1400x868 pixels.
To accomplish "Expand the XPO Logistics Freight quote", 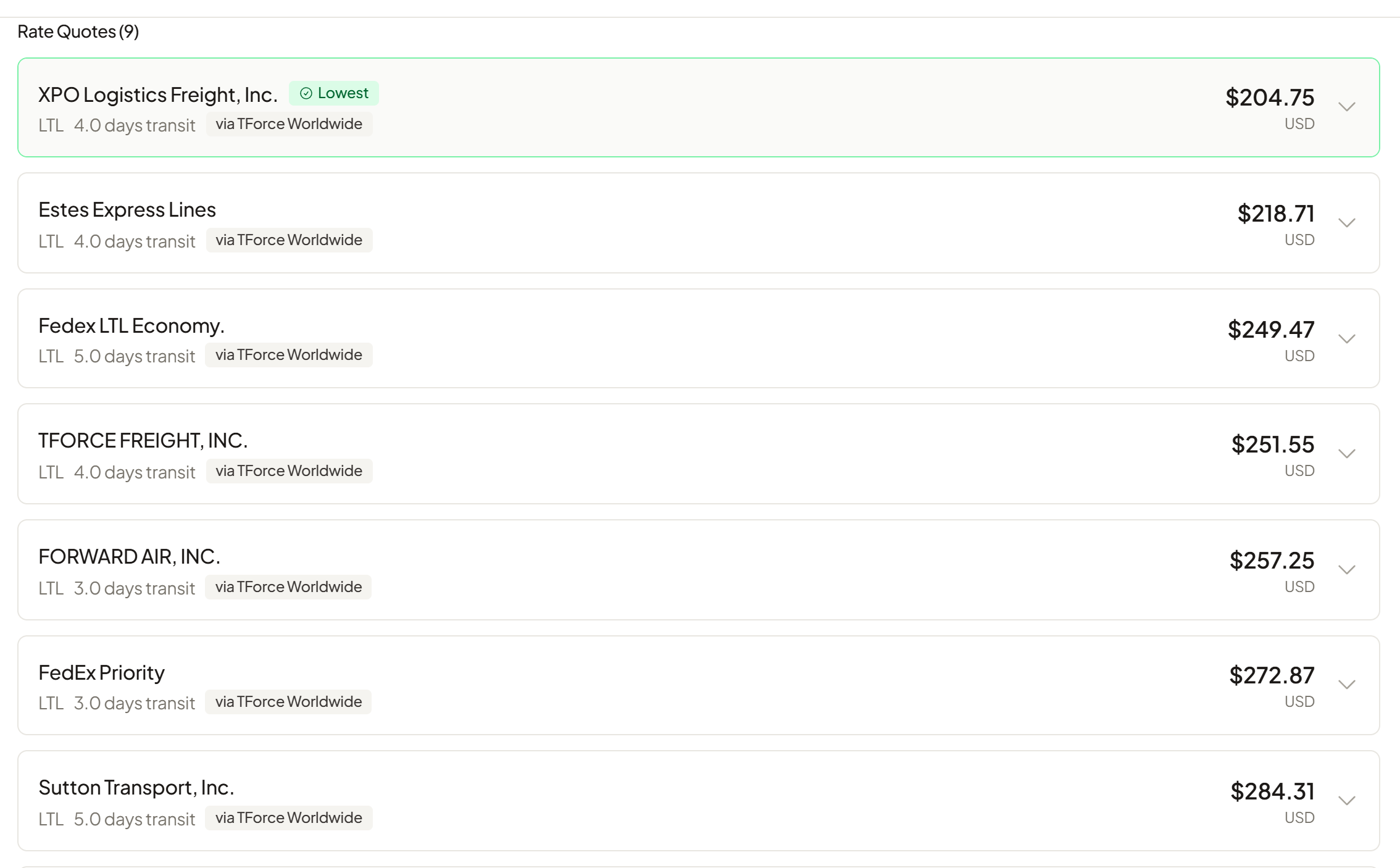I will tap(1346, 107).
